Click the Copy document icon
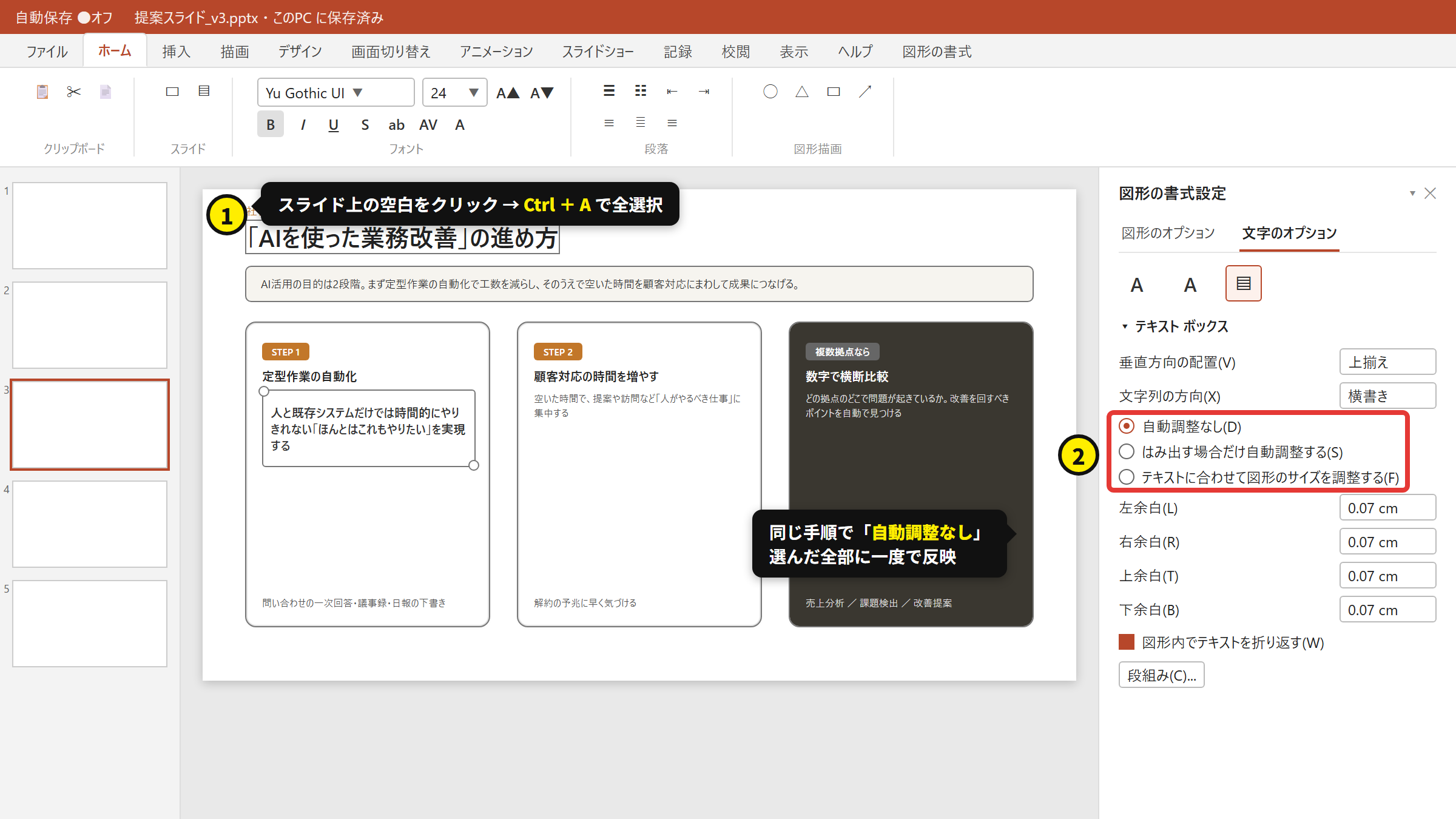The height and width of the screenshot is (819, 1456). (x=106, y=92)
